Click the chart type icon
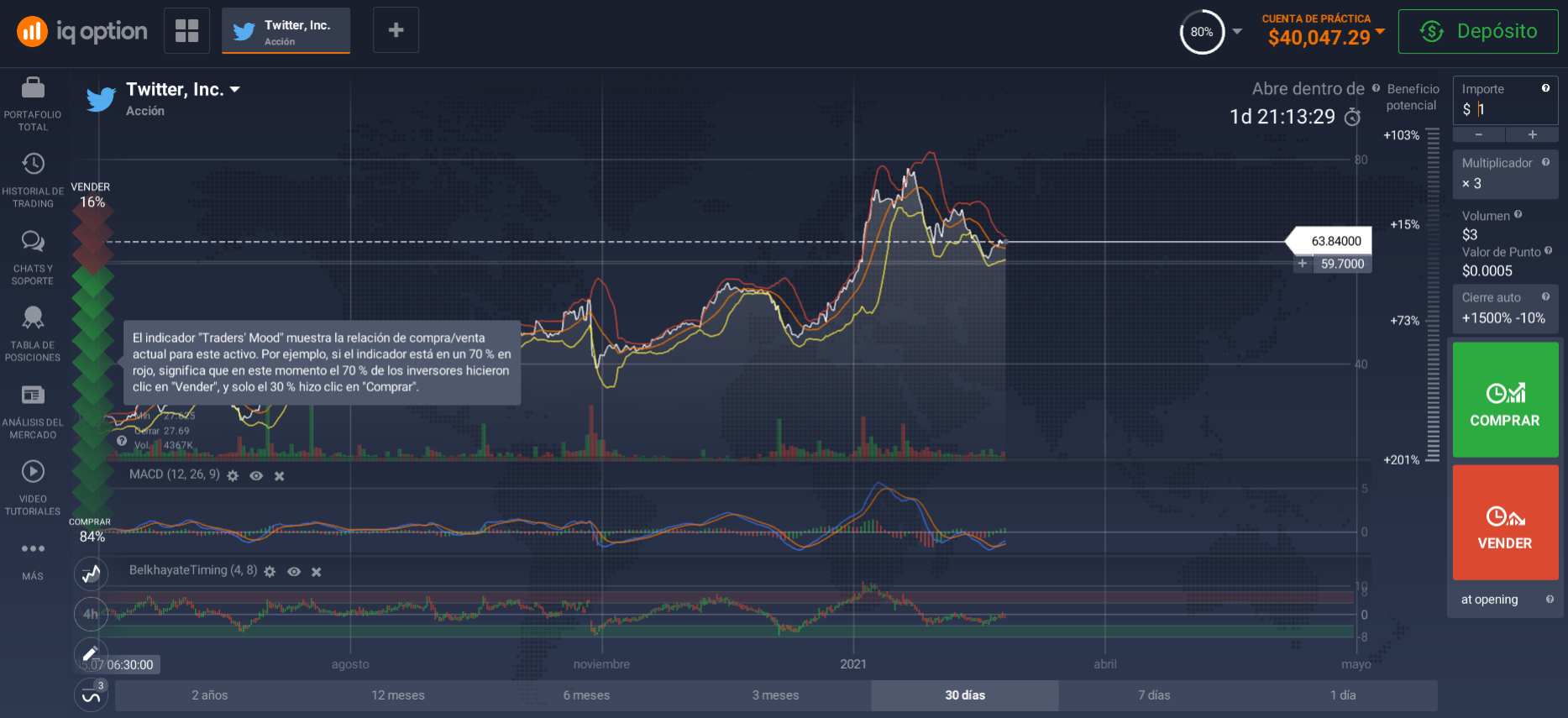The image size is (1568, 718). click(x=91, y=574)
